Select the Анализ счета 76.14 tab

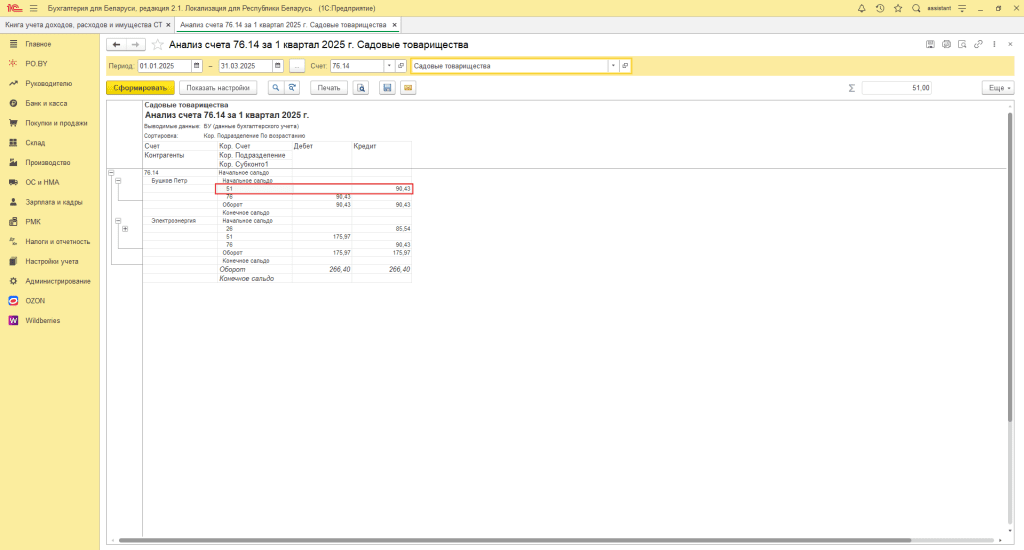point(283,25)
